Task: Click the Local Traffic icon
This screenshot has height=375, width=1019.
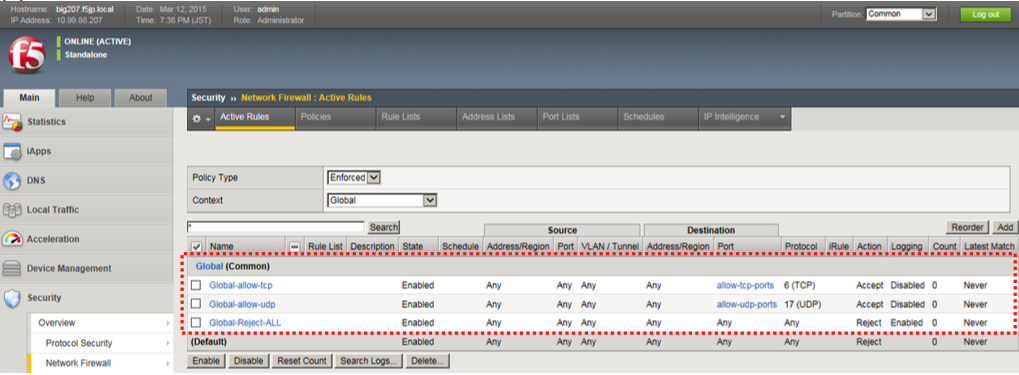Action: click(13, 210)
